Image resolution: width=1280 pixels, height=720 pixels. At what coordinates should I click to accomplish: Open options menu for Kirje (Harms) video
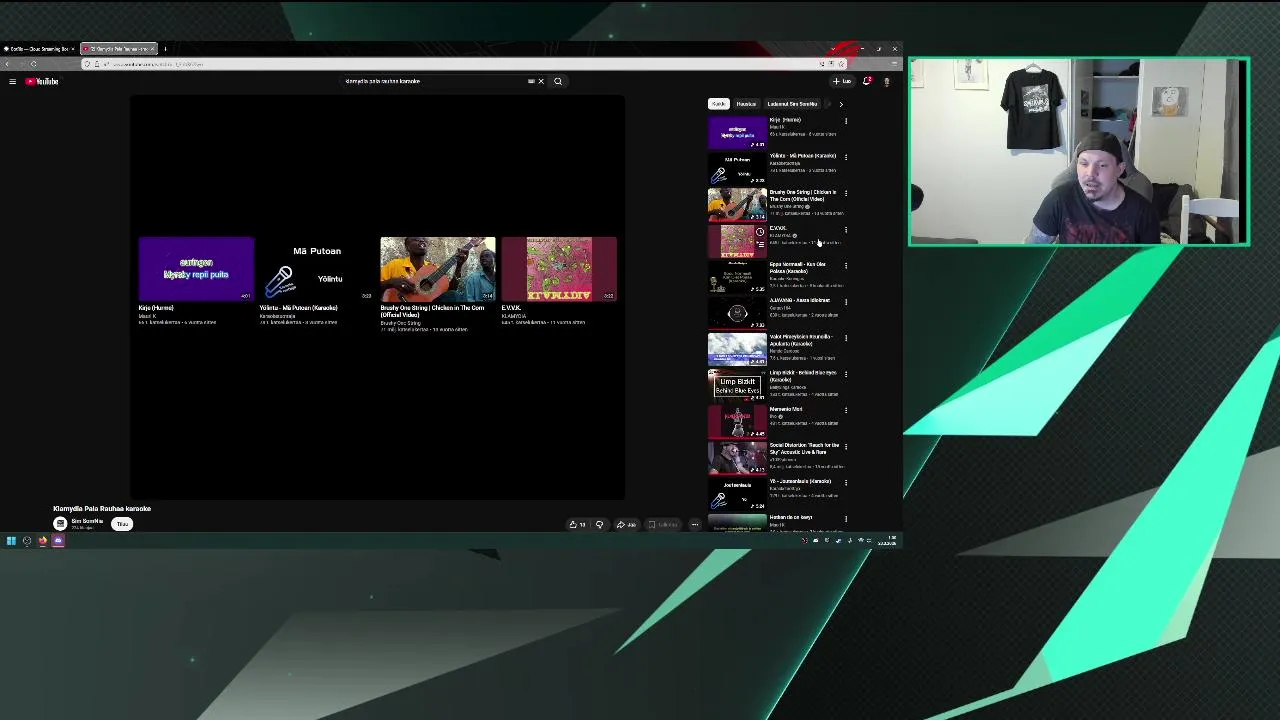[x=845, y=121]
